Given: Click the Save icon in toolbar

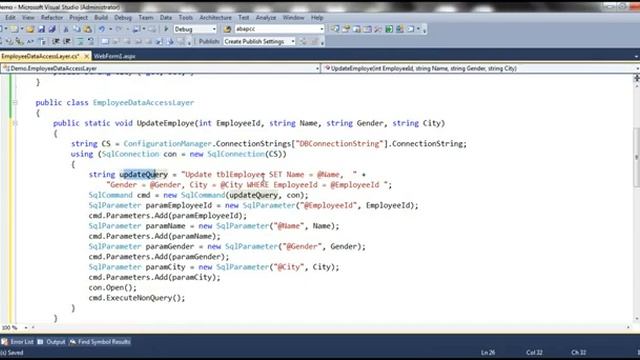Looking at the screenshot, I should pyautogui.click(x=41, y=29).
